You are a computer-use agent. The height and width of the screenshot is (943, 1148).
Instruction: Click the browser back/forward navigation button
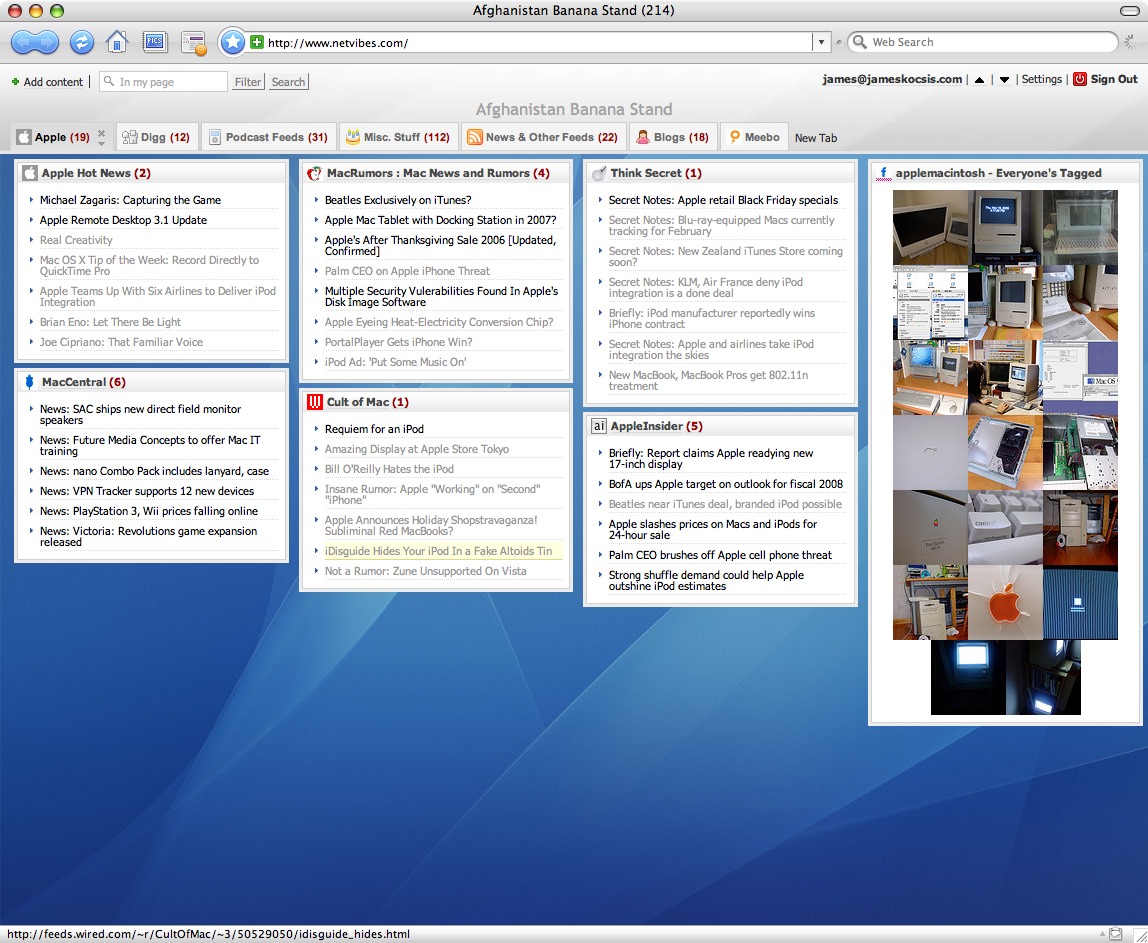point(34,42)
